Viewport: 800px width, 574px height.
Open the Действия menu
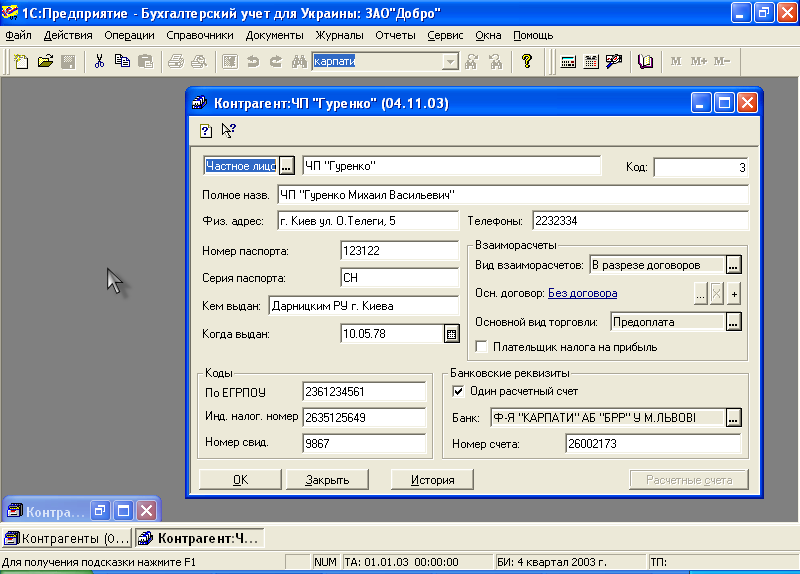(x=68, y=35)
